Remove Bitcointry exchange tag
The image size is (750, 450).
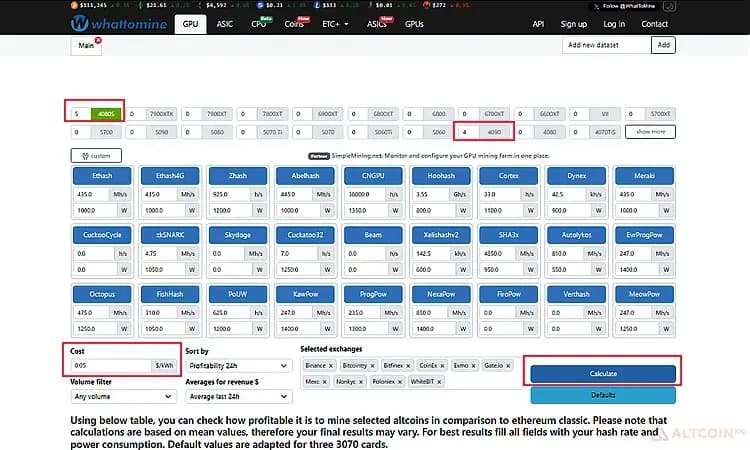tap(373, 366)
